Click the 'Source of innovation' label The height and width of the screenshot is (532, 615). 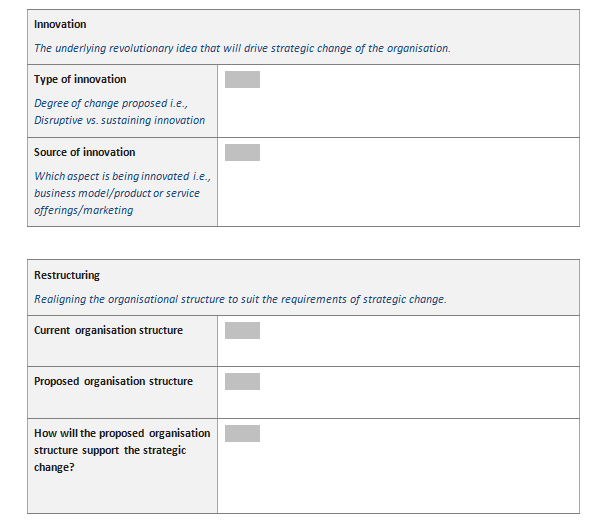(x=84, y=152)
